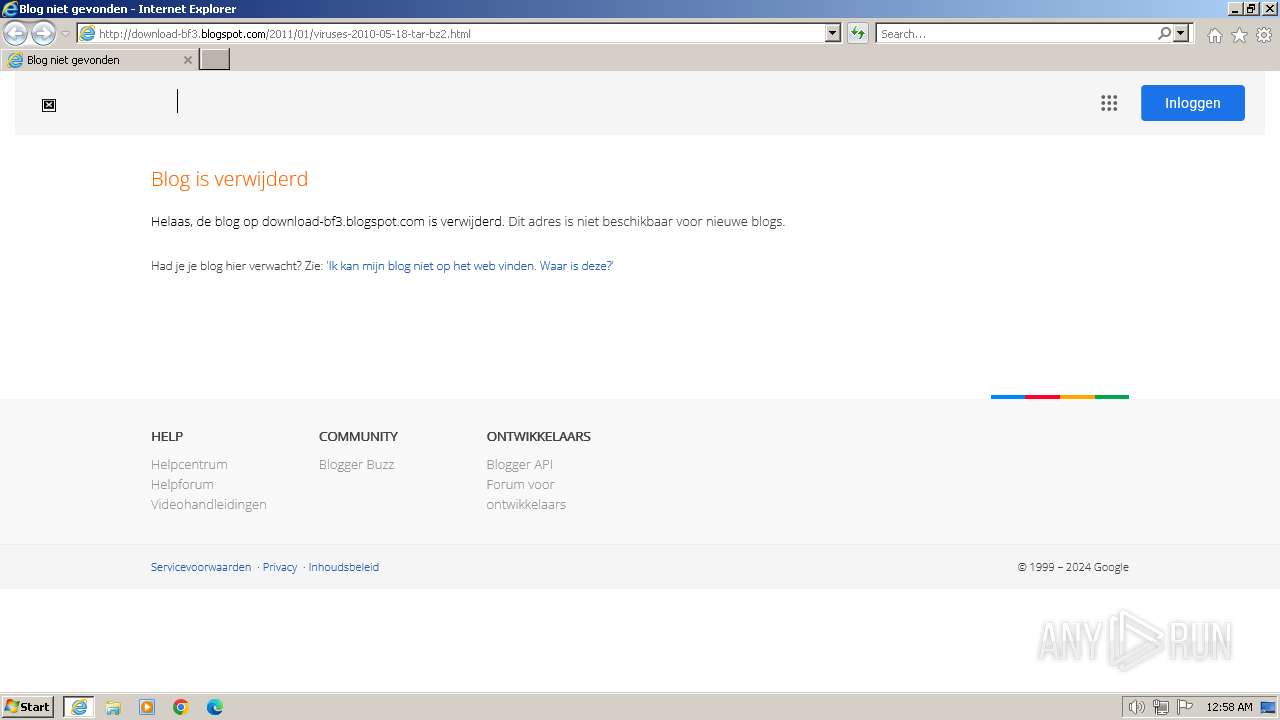Open the Blogger API link
Viewport: 1280px width, 720px height.
pos(520,464)
